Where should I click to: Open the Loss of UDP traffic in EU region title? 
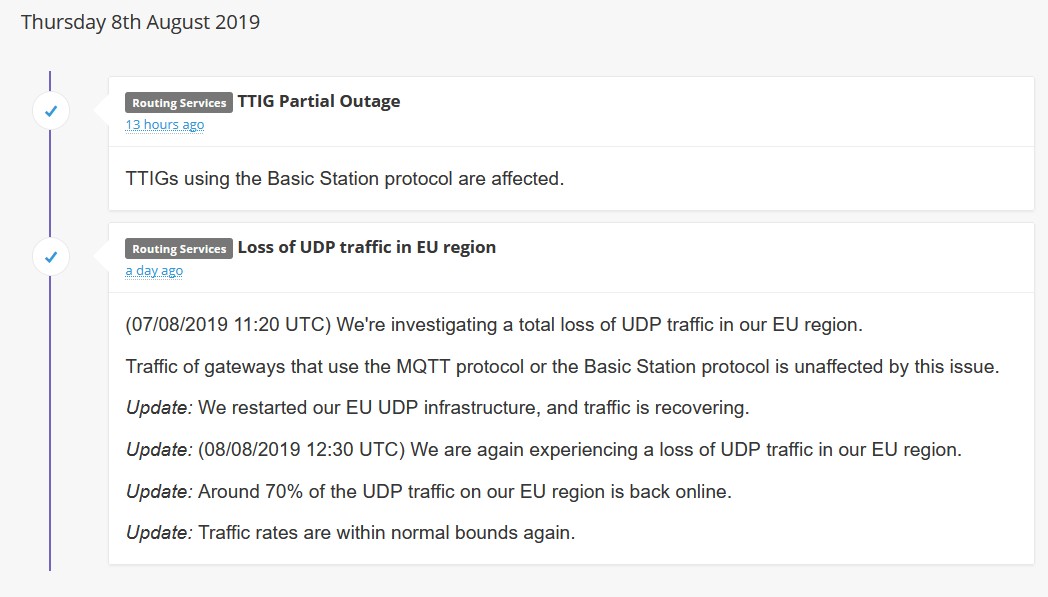click(366, 247)
